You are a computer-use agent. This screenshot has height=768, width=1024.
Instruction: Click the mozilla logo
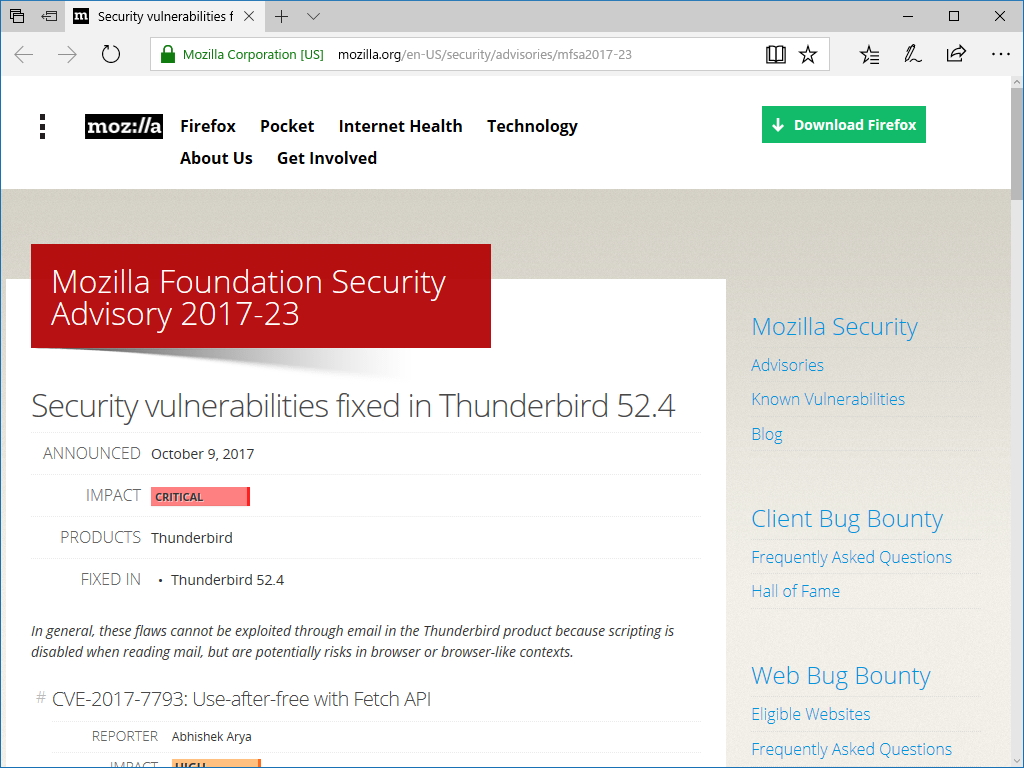123,127
